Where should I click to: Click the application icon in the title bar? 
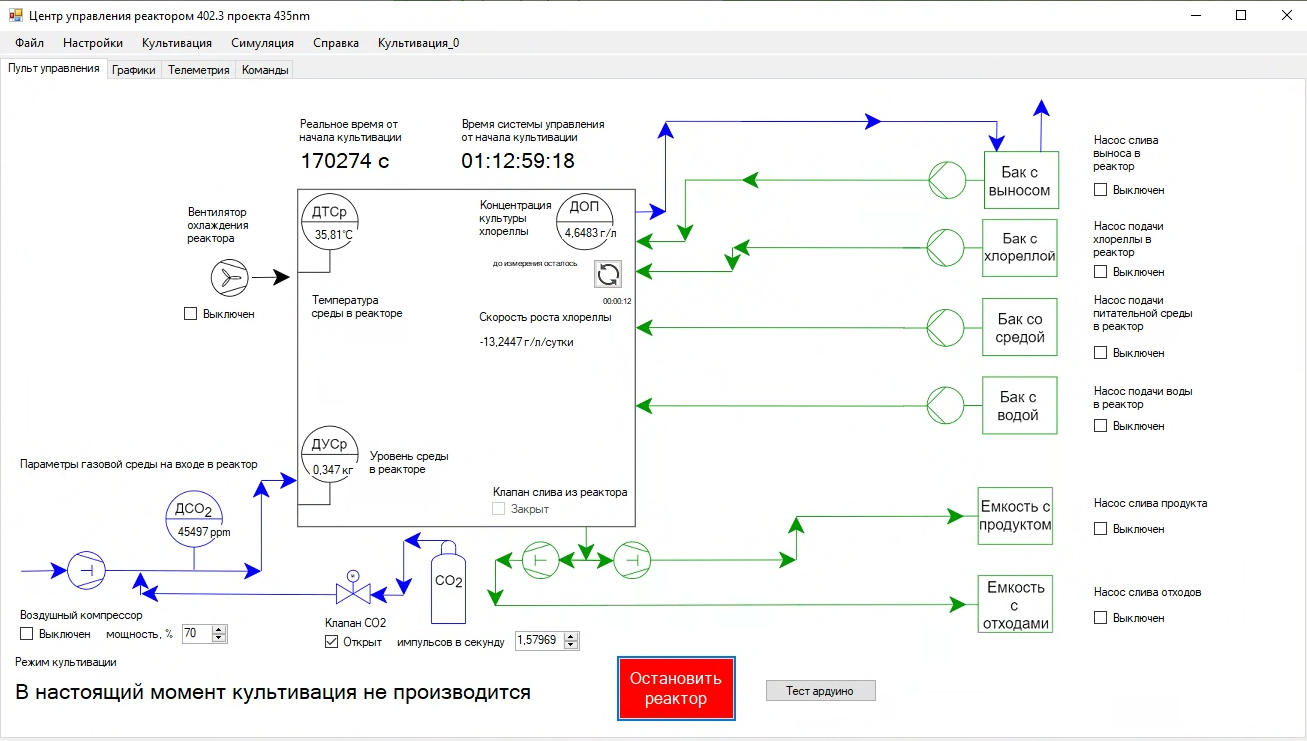(16, 16)
